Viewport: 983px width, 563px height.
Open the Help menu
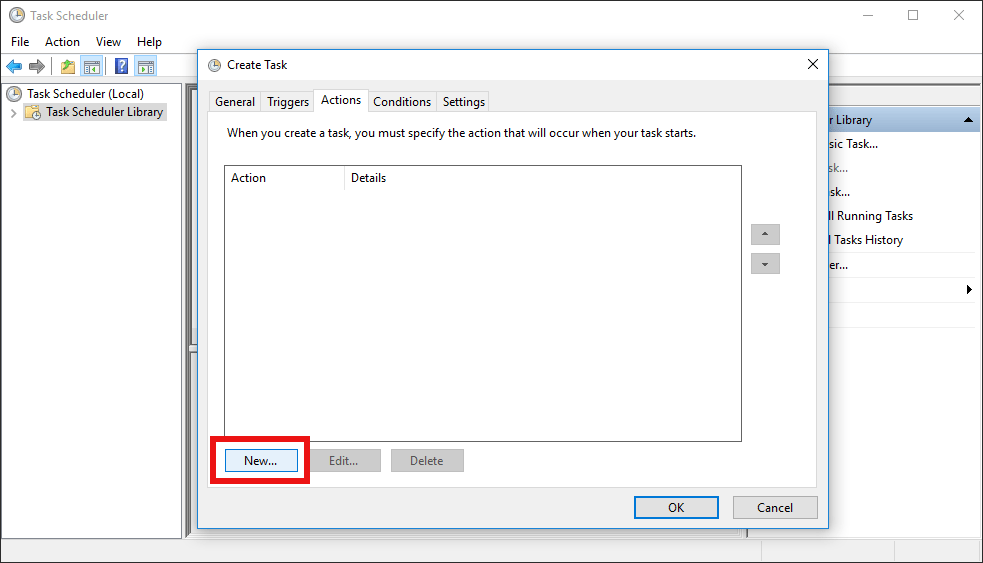[x=149, y=42]
